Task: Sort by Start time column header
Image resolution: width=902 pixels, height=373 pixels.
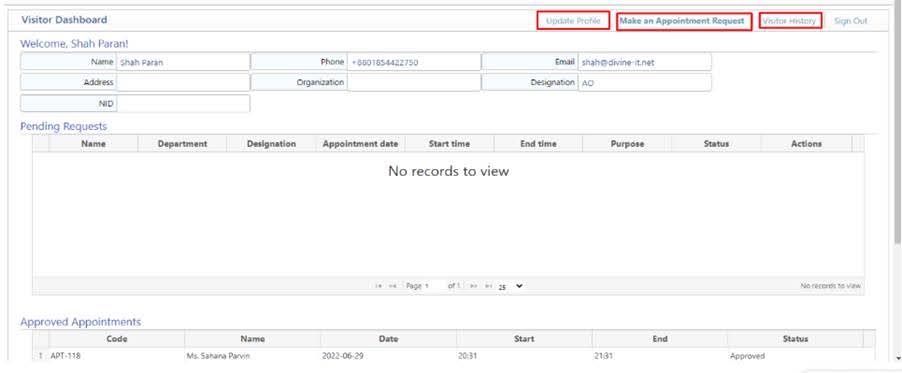Action: (449, 144)
